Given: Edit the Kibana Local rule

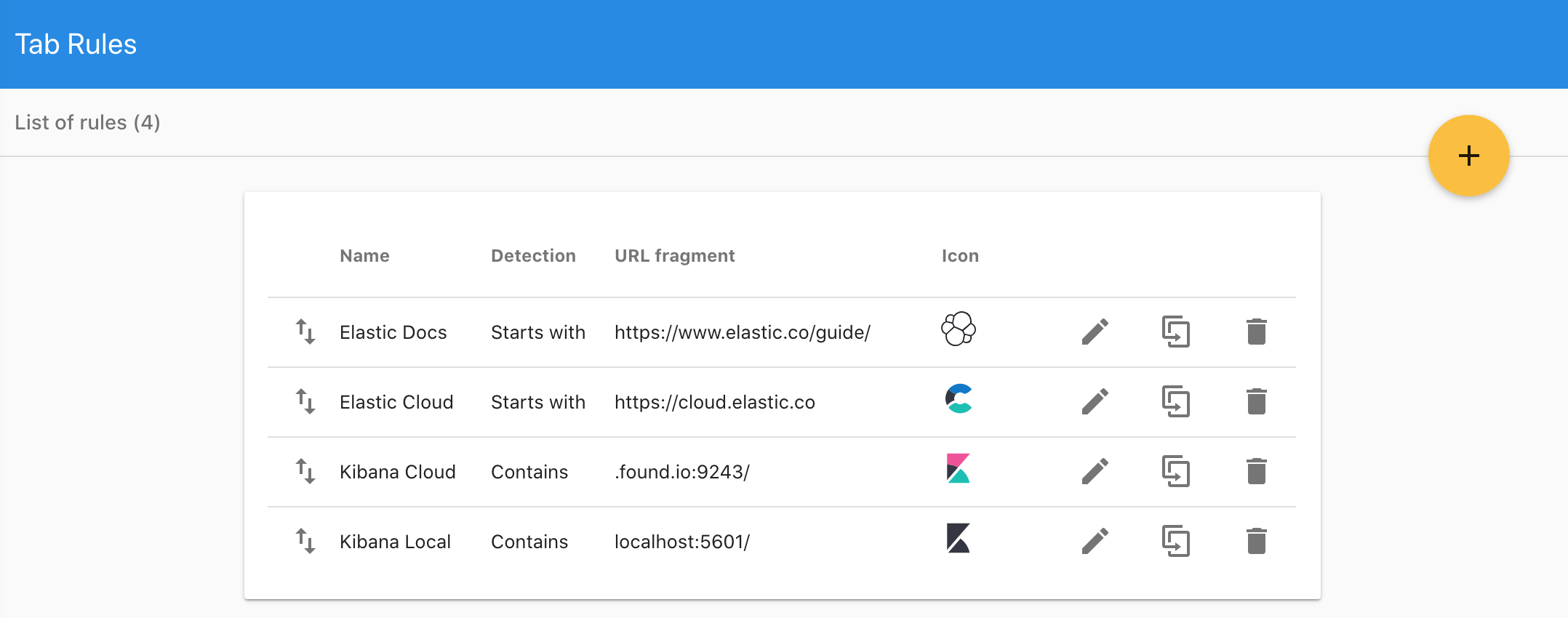Looking at the screenshot, I should [x=1095, y=541].
